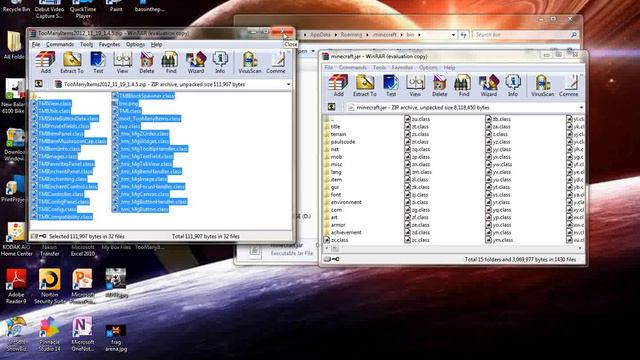Viewport: 640px width, 360px height.
Task: Select the 'gui' folder in minecraft.jar
Action: (331, 187)
